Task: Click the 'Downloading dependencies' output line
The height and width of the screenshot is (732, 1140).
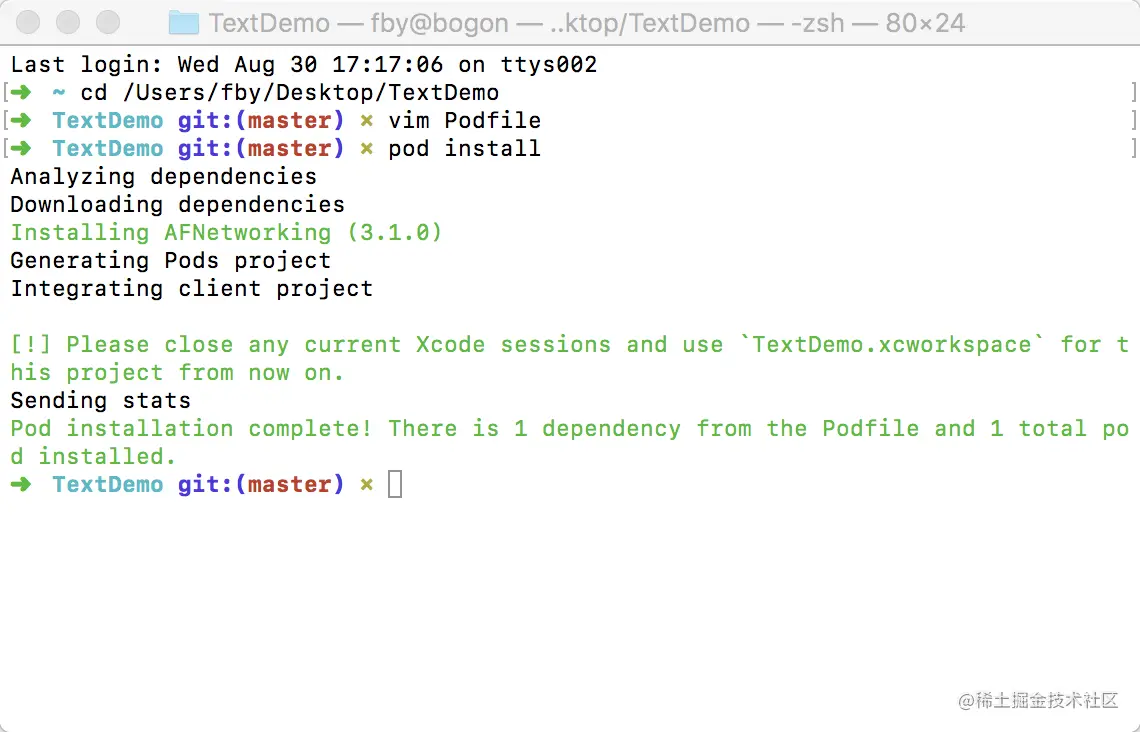Action: click(x=177, y=205)
